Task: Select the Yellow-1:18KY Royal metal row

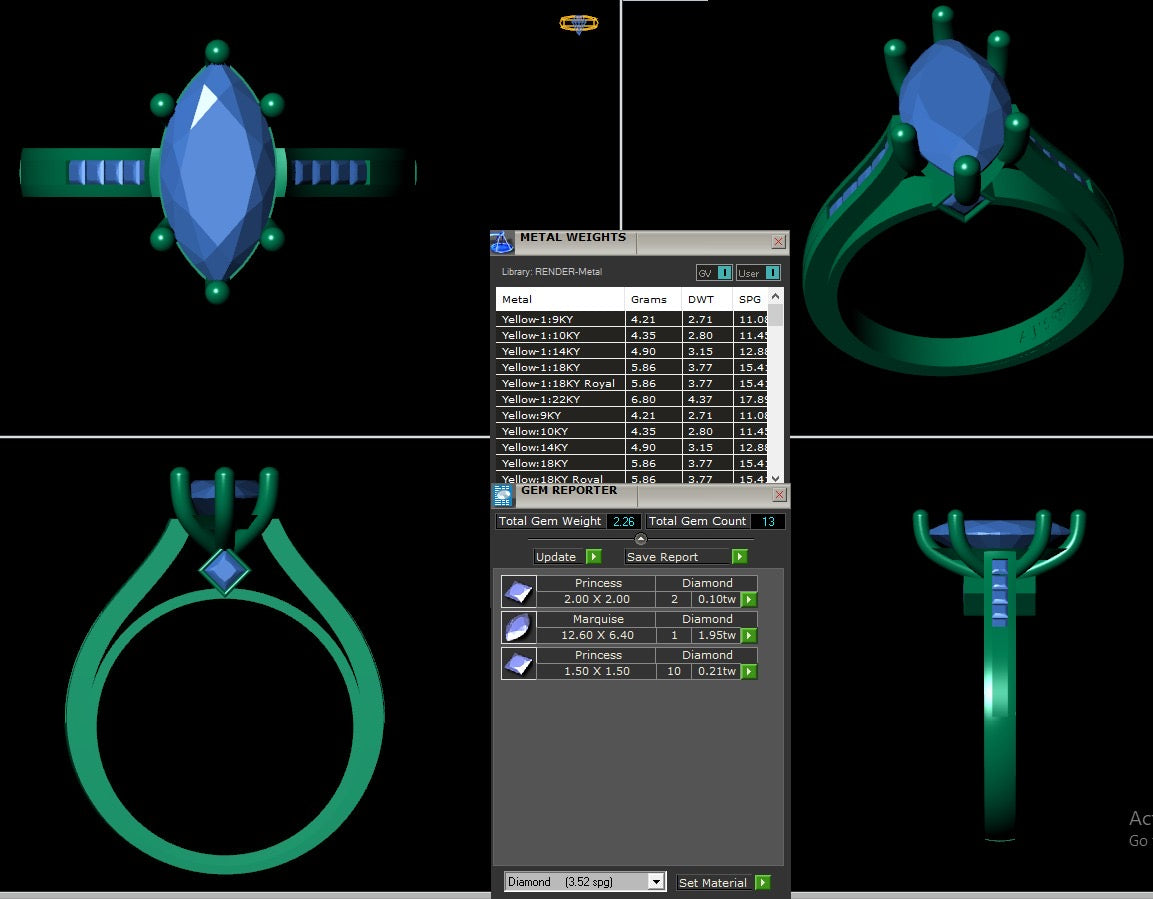Action: pyautogui.click(x=632, y=383)
